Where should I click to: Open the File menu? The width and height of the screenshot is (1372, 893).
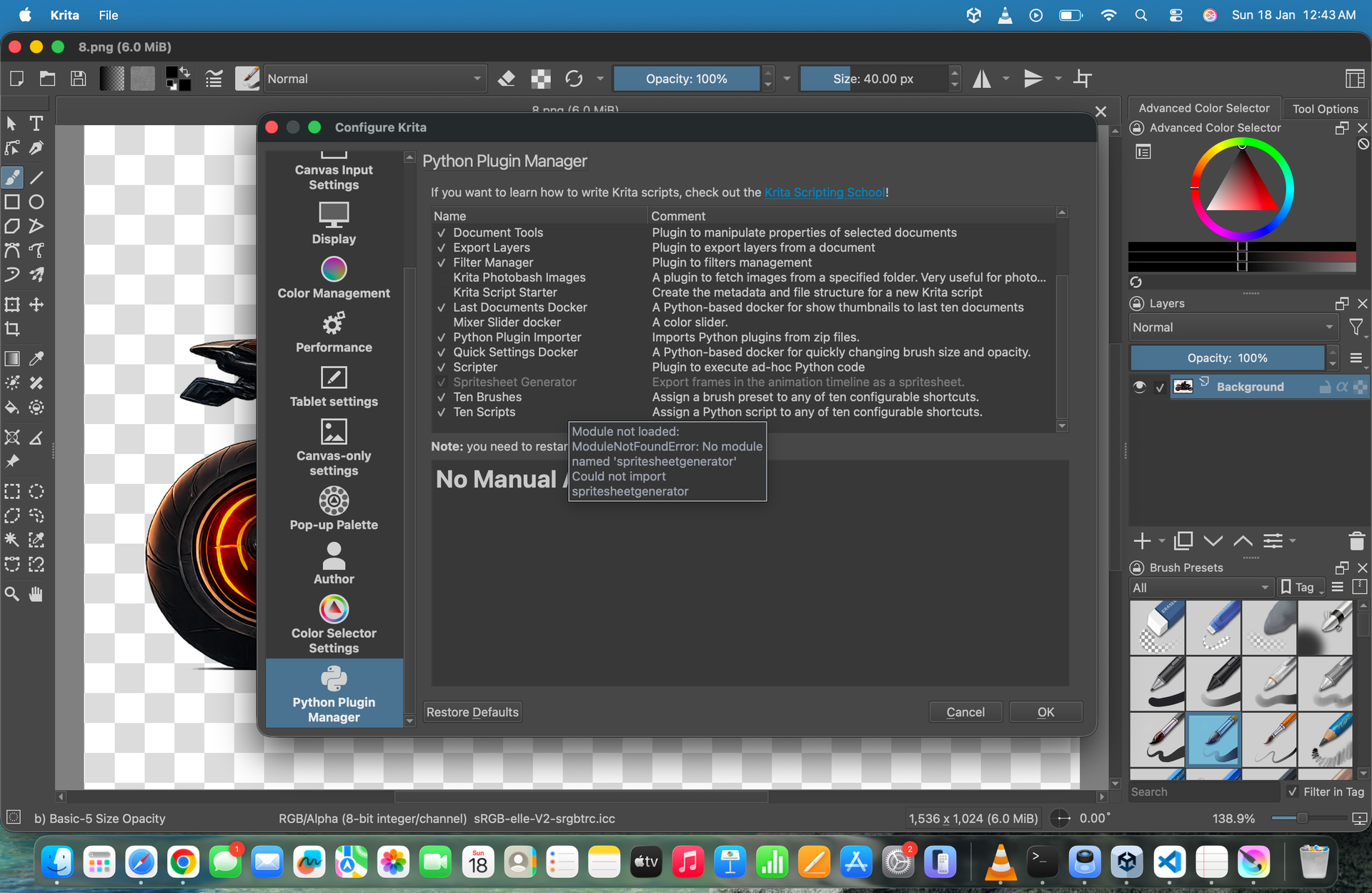coord(109,15)
